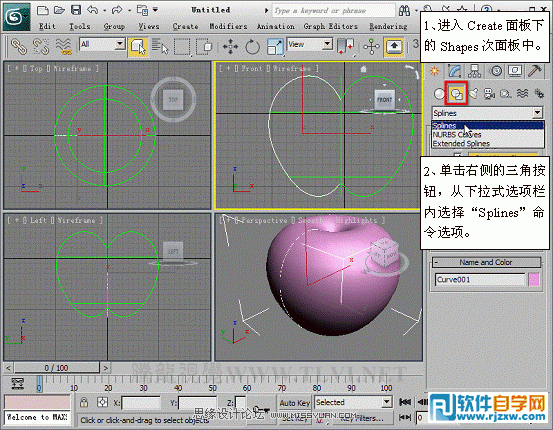Open the Modifiers menu

[x=228, y=26]
